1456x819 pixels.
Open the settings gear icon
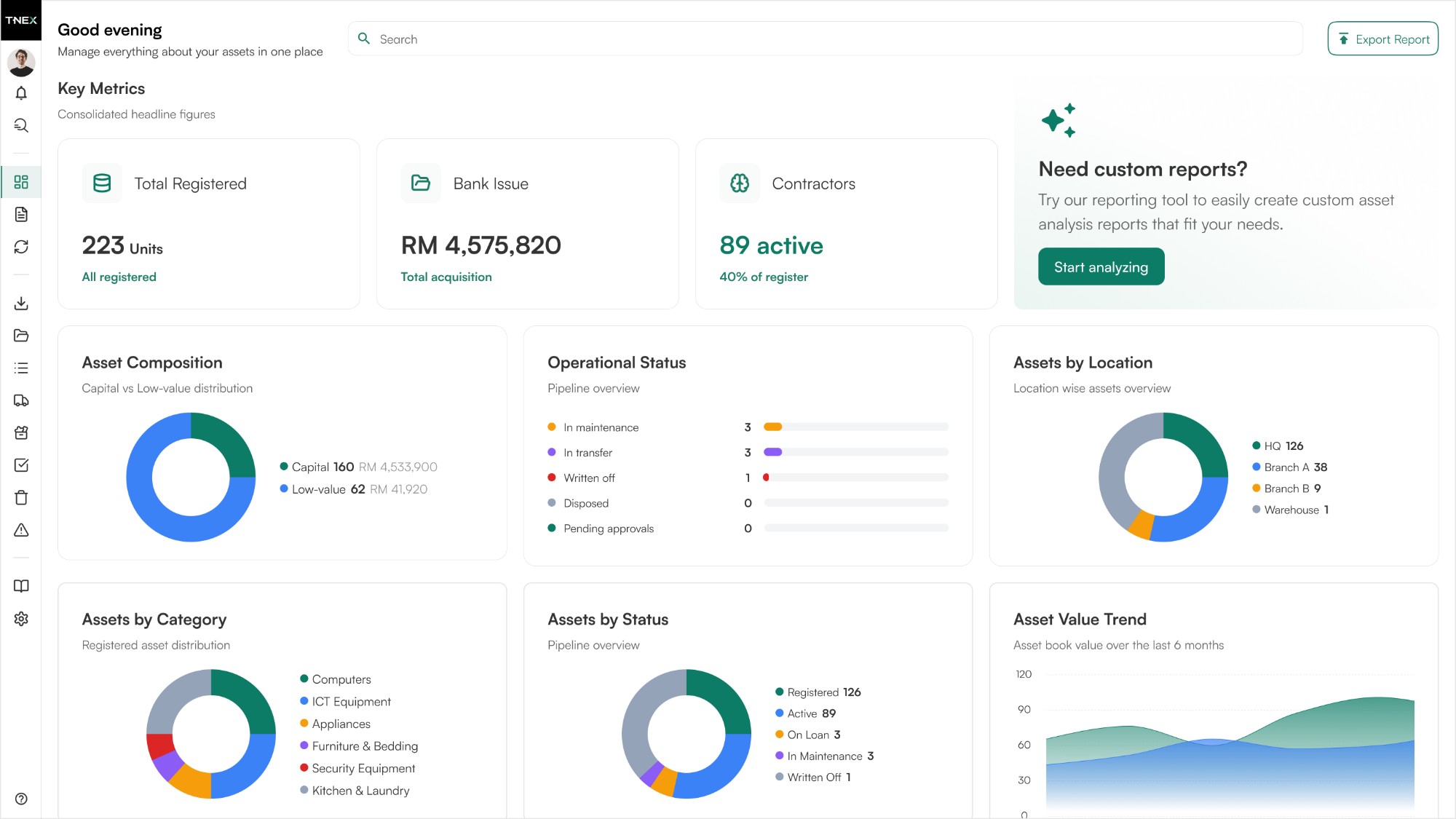click(x=21, y=619)
